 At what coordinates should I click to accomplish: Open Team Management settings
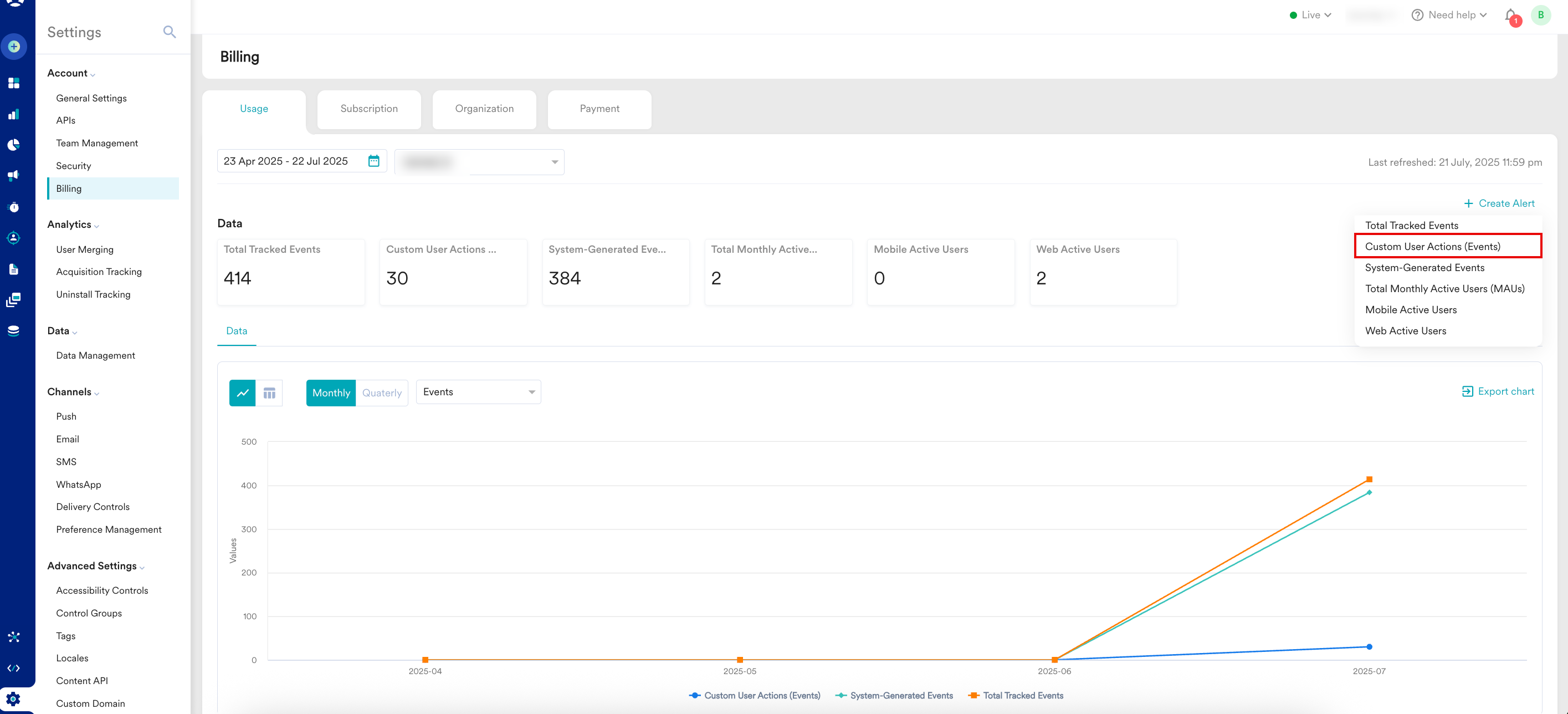[x=97, y=143]
